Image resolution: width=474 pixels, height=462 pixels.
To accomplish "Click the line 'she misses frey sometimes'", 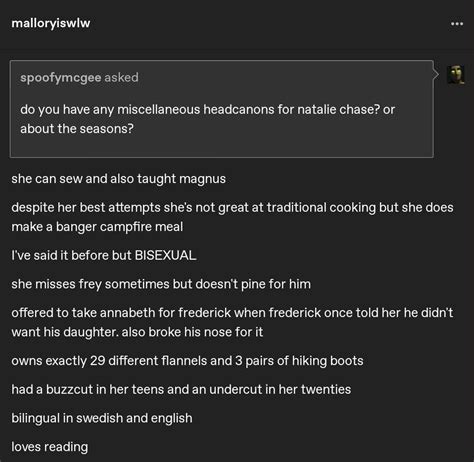I will (x=161, y=284).
